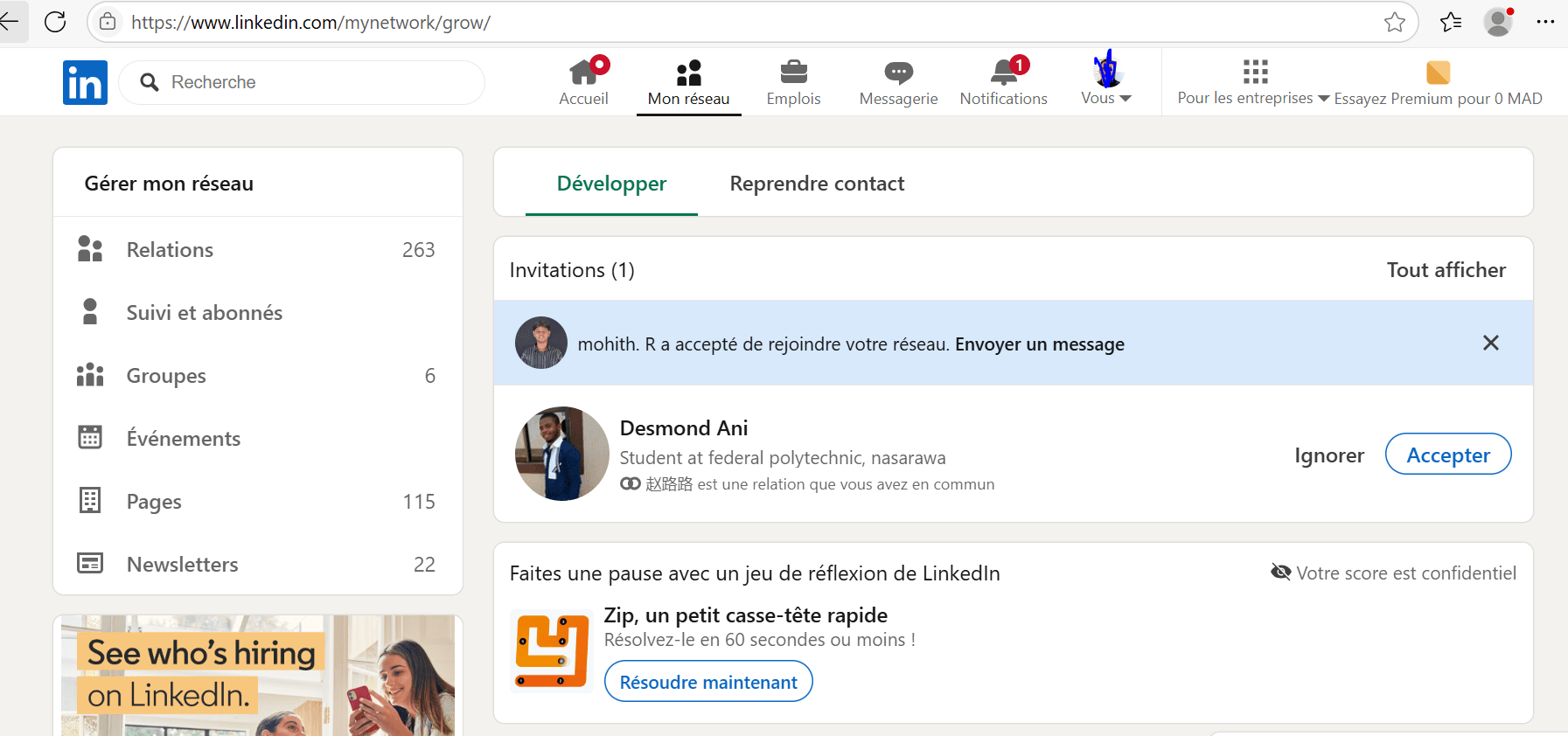Open the Messagerie nav label

click(x=899, y=99)
